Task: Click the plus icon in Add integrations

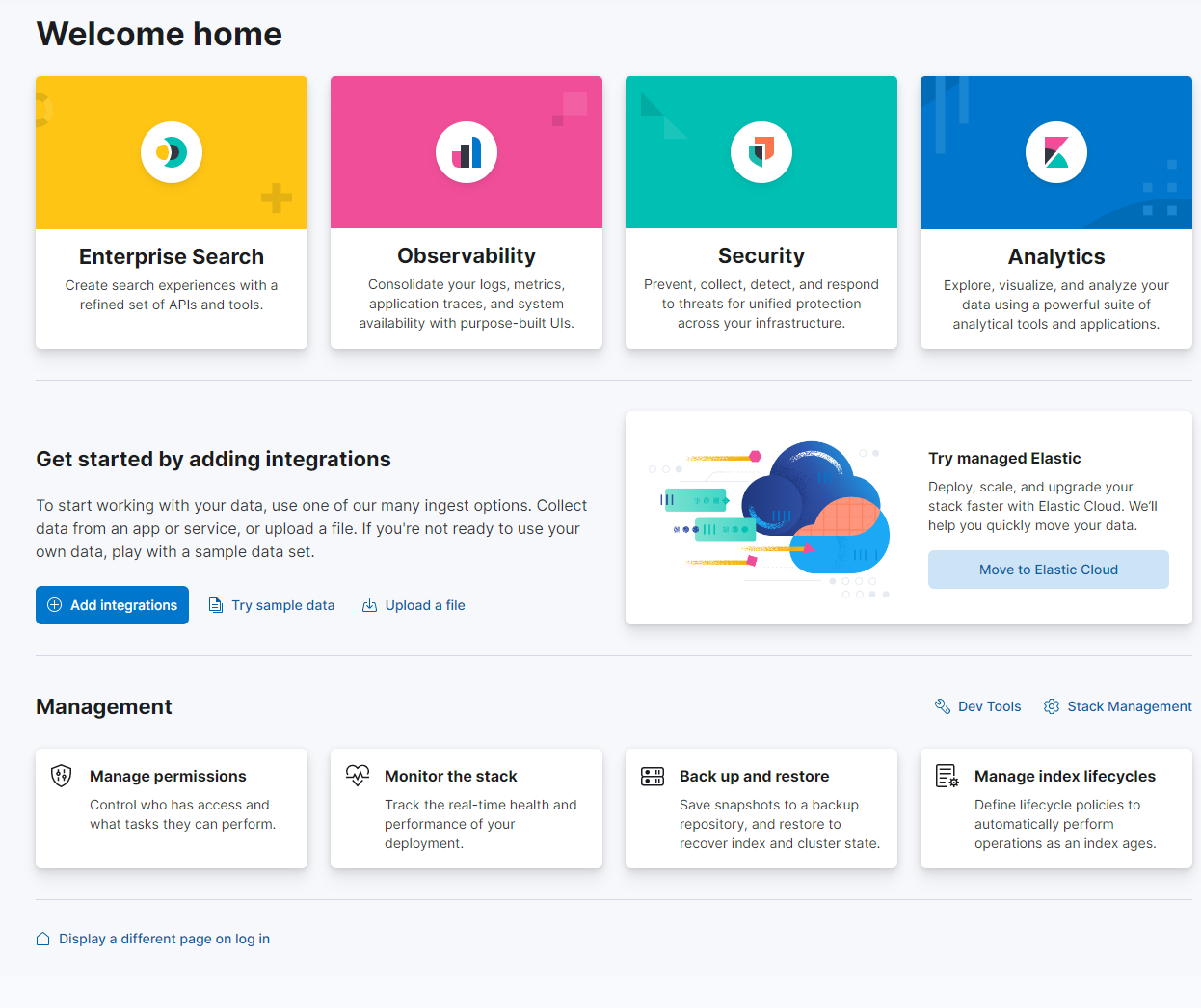Action: coord(55,605)
